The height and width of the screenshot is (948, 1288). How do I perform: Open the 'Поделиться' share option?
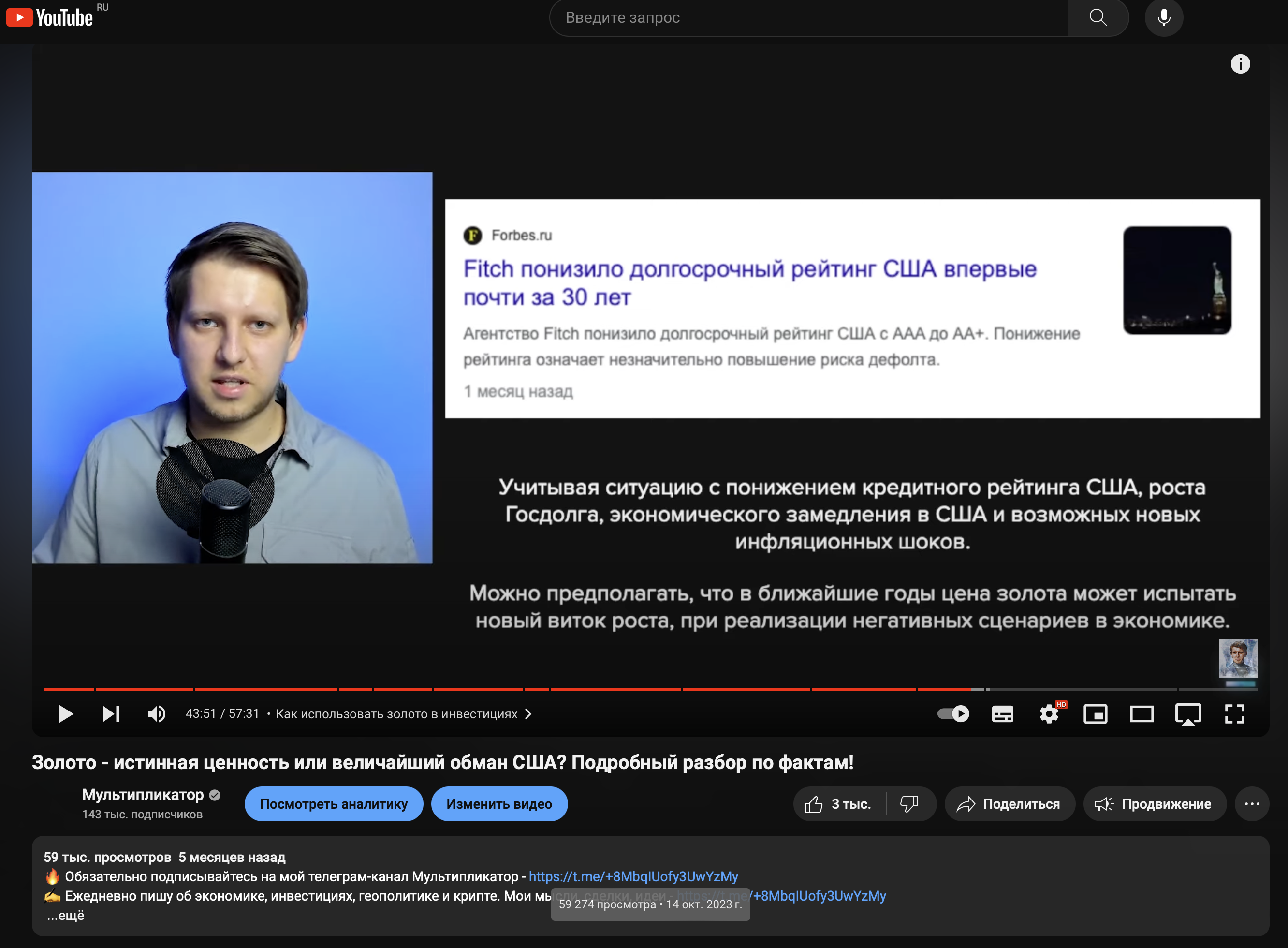pos(1010,804)
